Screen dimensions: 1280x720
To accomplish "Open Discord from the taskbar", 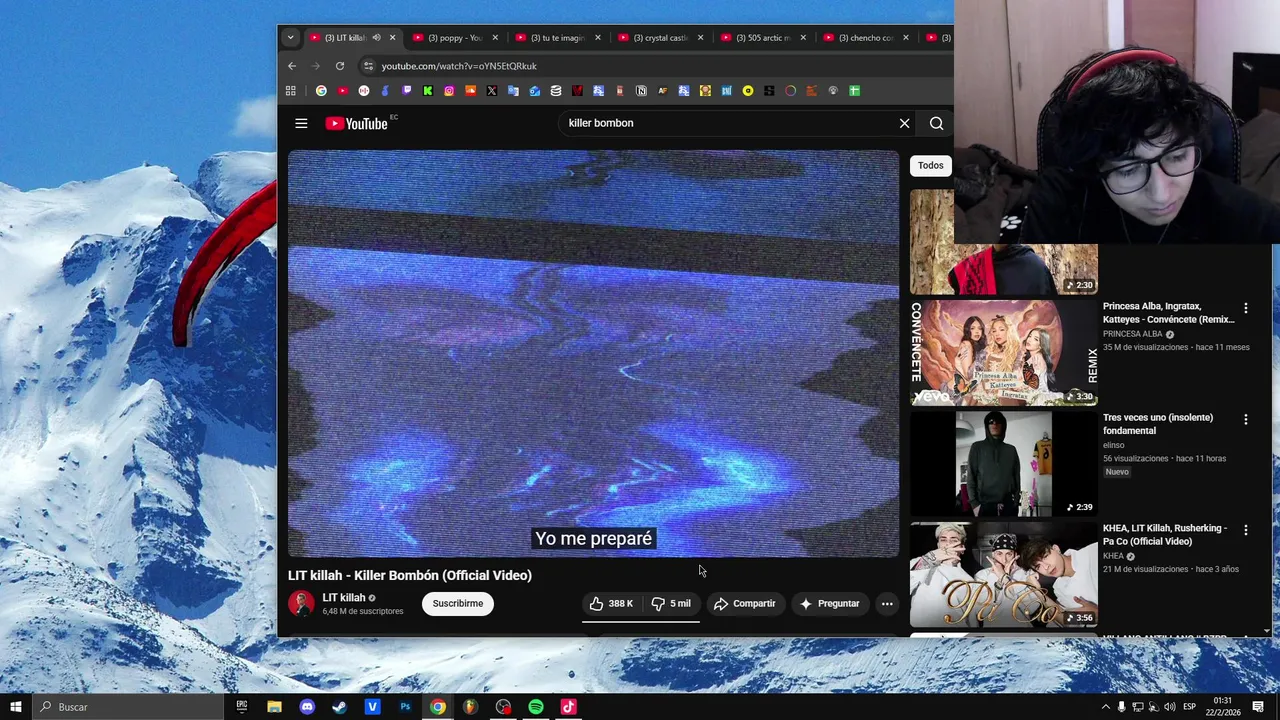I will (x=307, y=707).
